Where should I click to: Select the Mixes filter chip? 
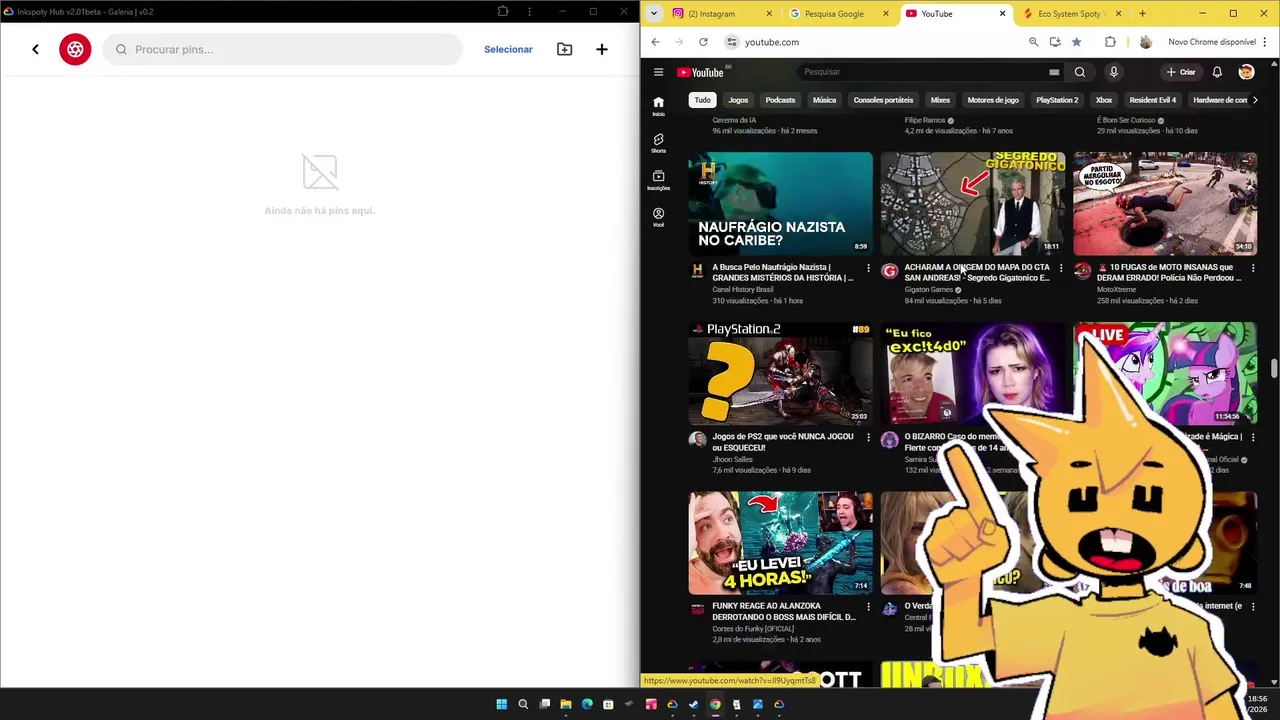point(940,100)
